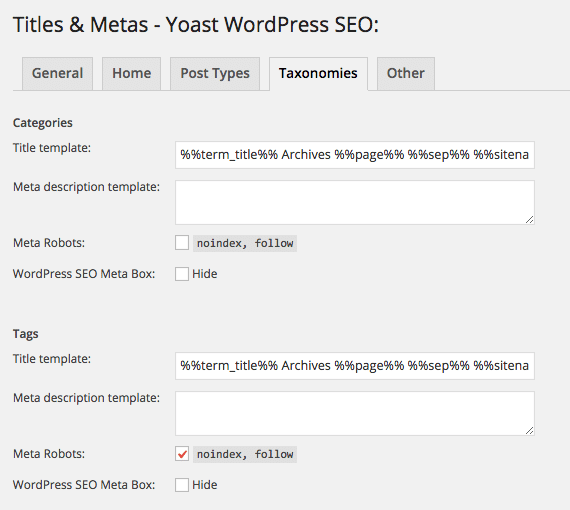This screenshot has width=570, height=510.
Task: Click the Categories 'noindex, follow' code label
Action: (x=245, y=243)
